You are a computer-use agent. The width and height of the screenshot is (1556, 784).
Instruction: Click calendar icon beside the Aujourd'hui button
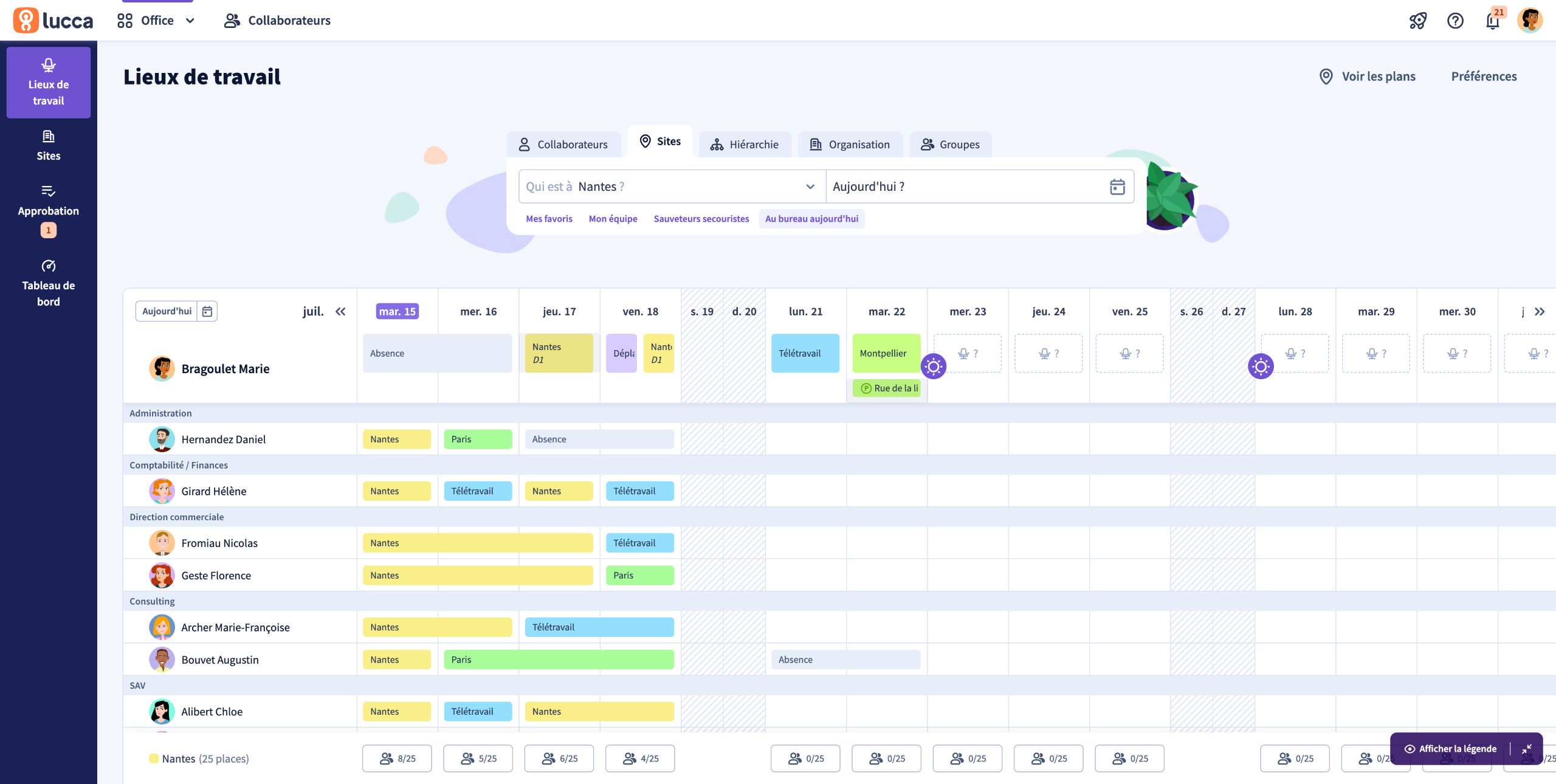click(207, 311)
